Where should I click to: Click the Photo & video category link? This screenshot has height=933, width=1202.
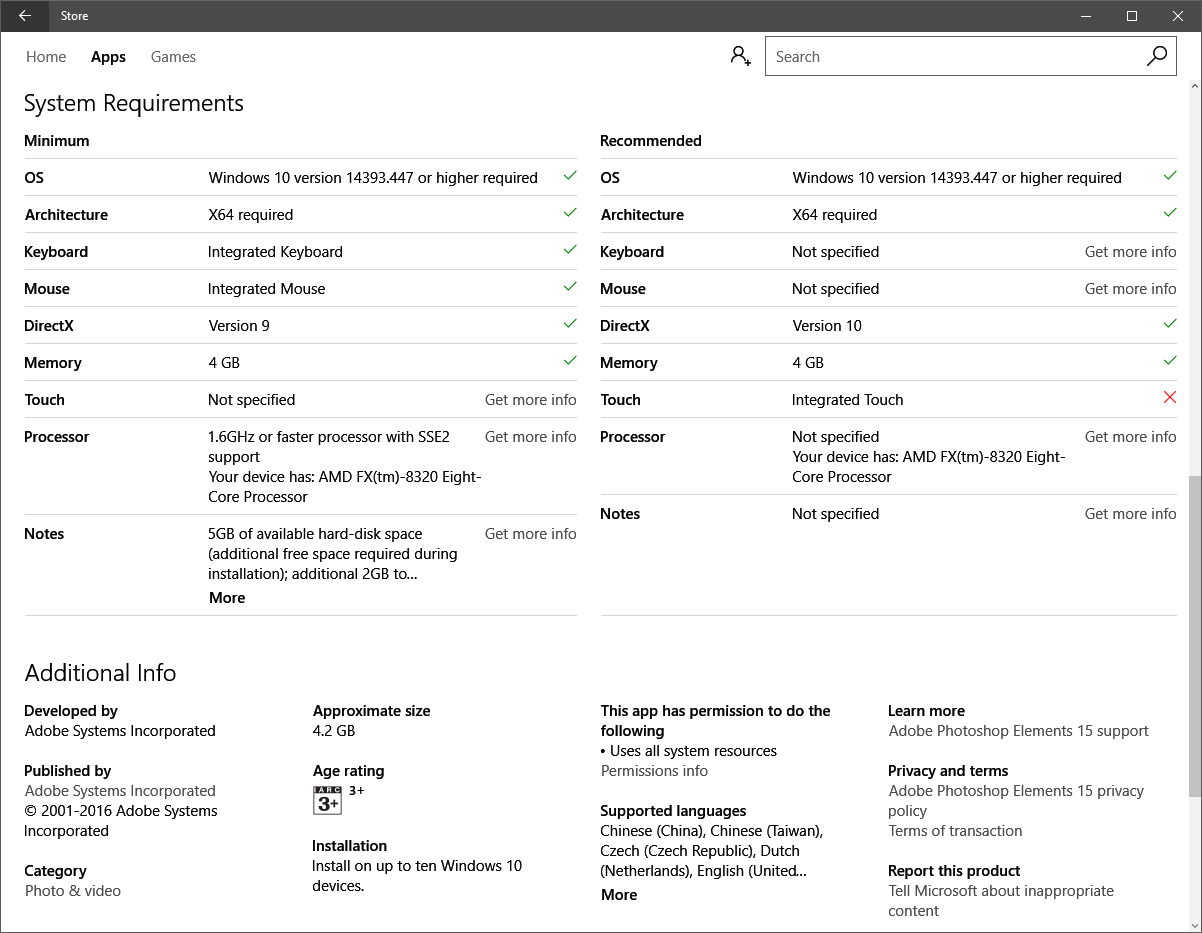pyautogui.click(x=73, y=891)
